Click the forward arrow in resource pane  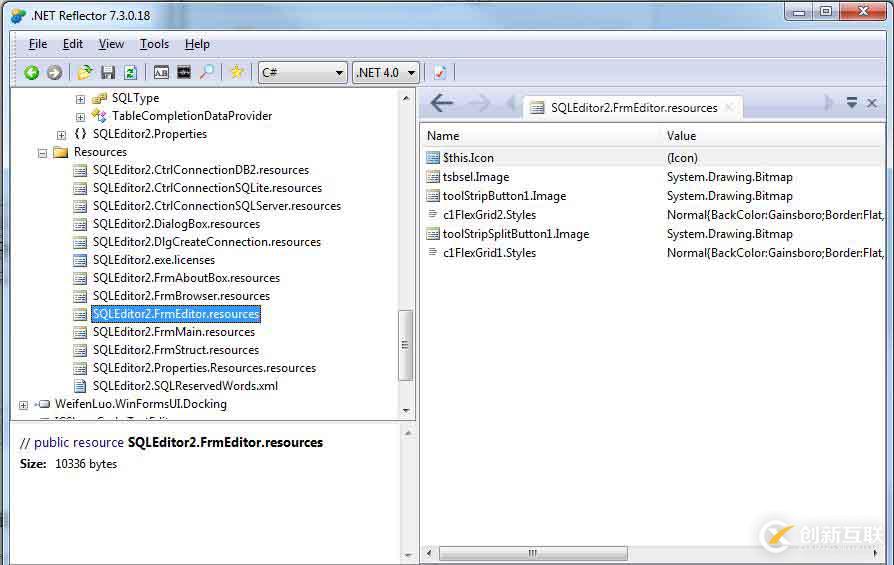tap(479, 103)
